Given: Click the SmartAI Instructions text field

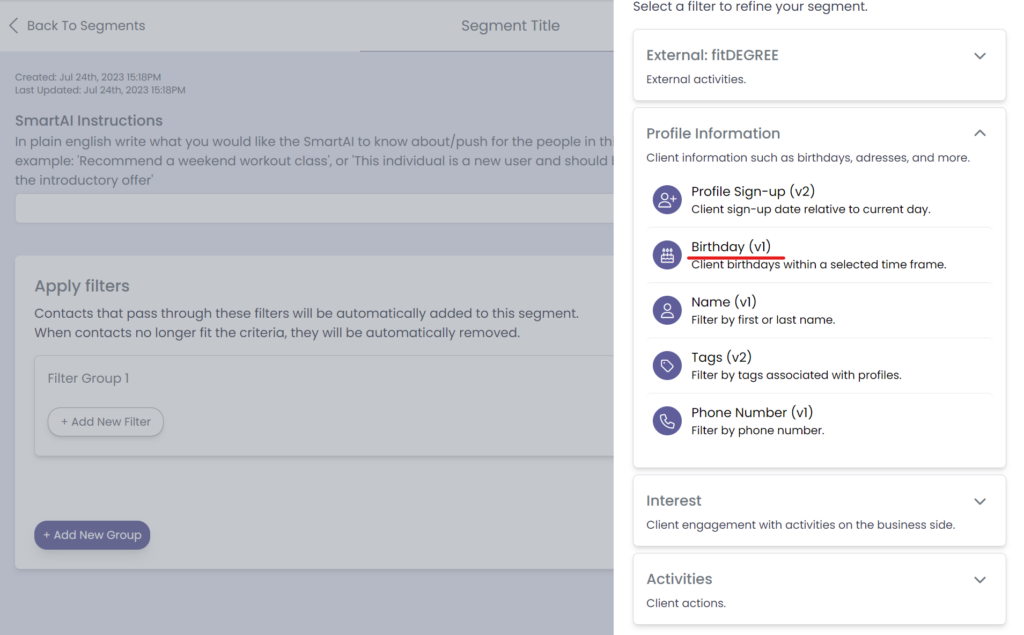Looking at the screenshot, I should coord(314,208).
